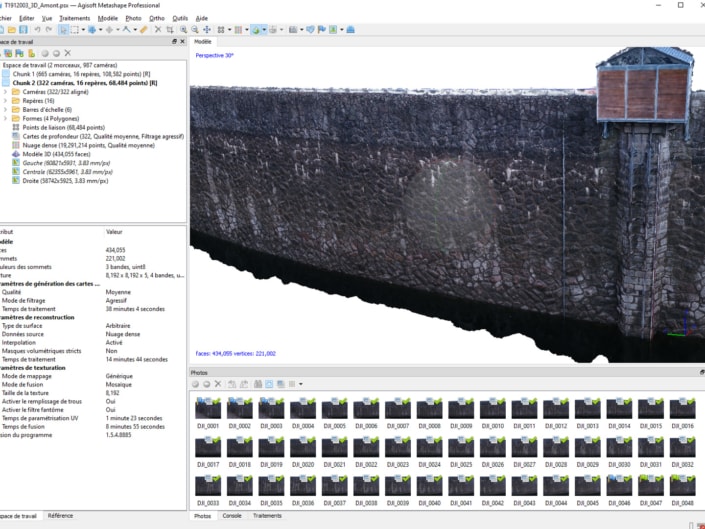Switch to the Référence tab

coord(60,516)
